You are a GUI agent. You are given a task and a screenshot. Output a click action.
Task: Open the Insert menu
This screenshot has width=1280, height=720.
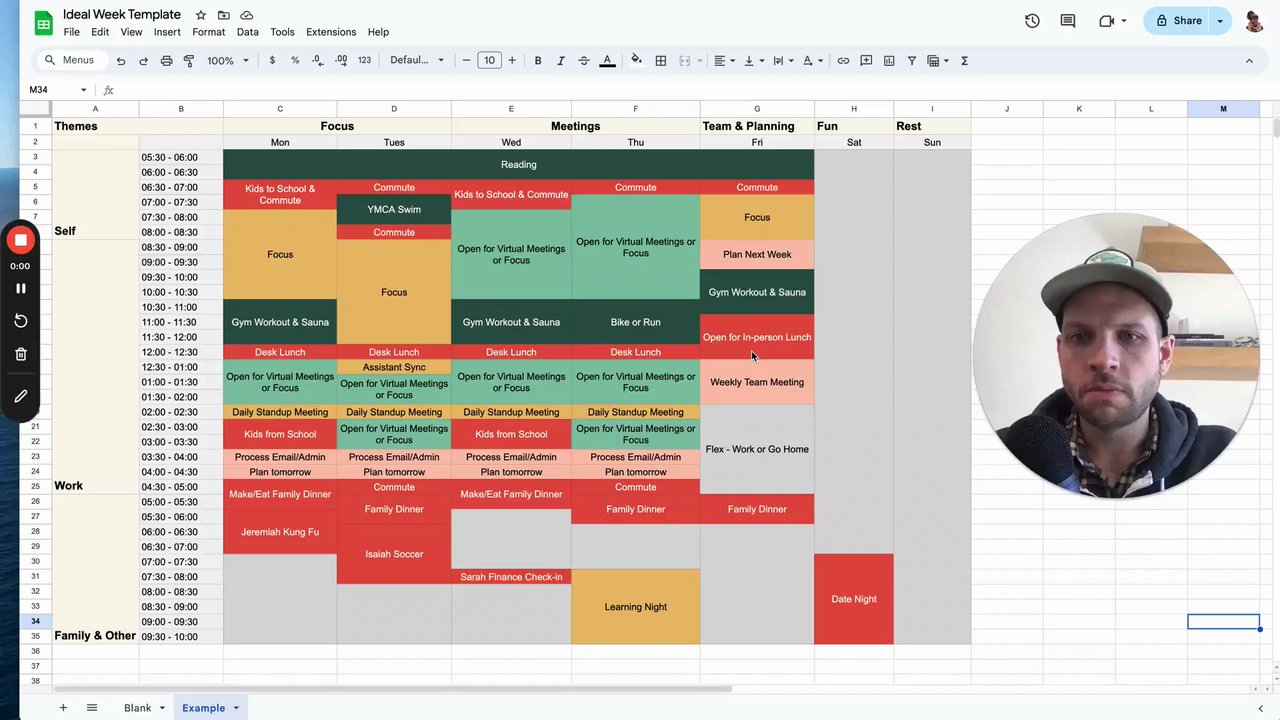[x=167, y=32]
